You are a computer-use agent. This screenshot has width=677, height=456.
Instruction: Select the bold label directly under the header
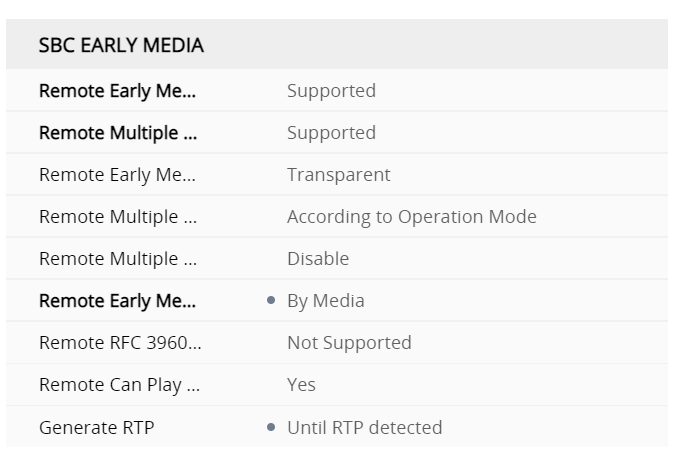[x=117, y=91]
